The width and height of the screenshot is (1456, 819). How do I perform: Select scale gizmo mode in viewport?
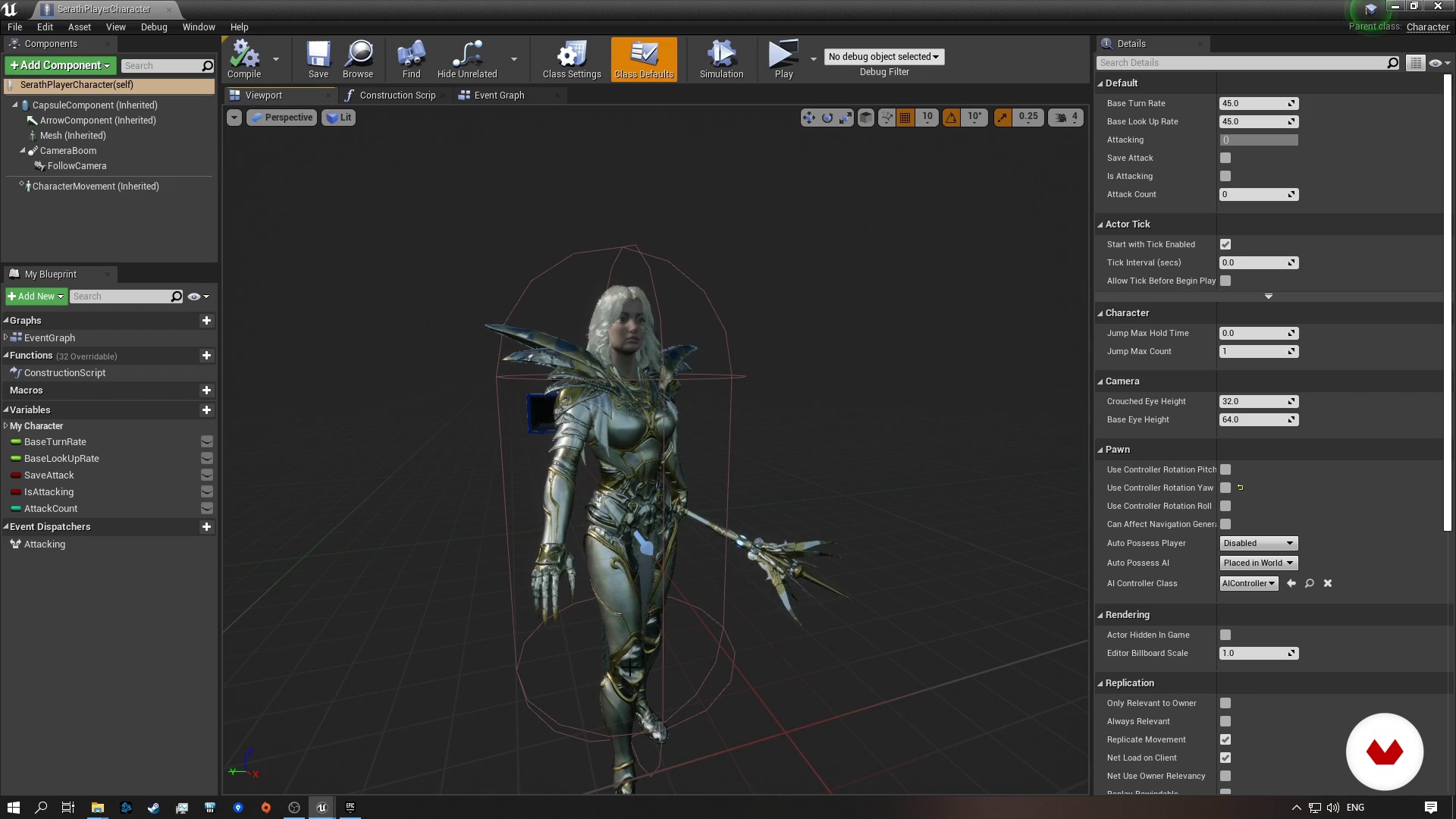(x=846, y=118)
